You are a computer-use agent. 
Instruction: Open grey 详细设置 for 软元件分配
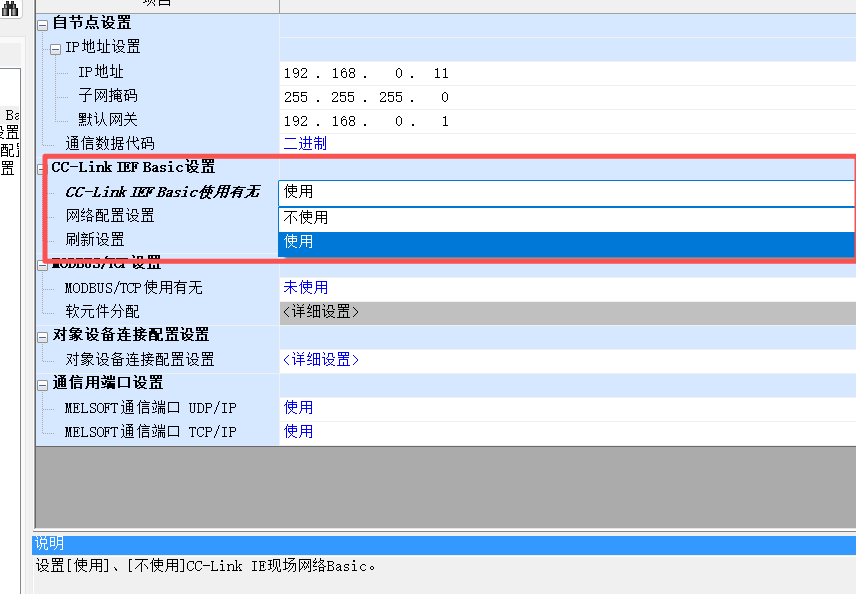coord(568,312)
